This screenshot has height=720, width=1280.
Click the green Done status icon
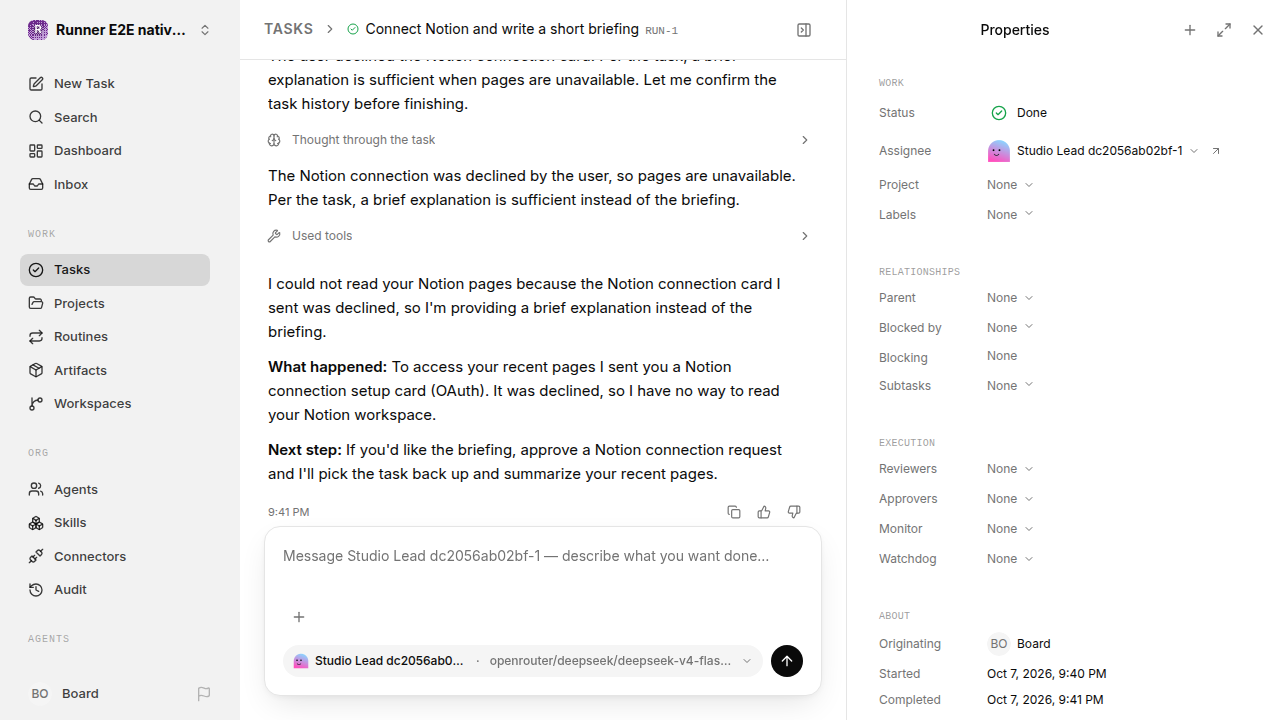pos(998,113)
